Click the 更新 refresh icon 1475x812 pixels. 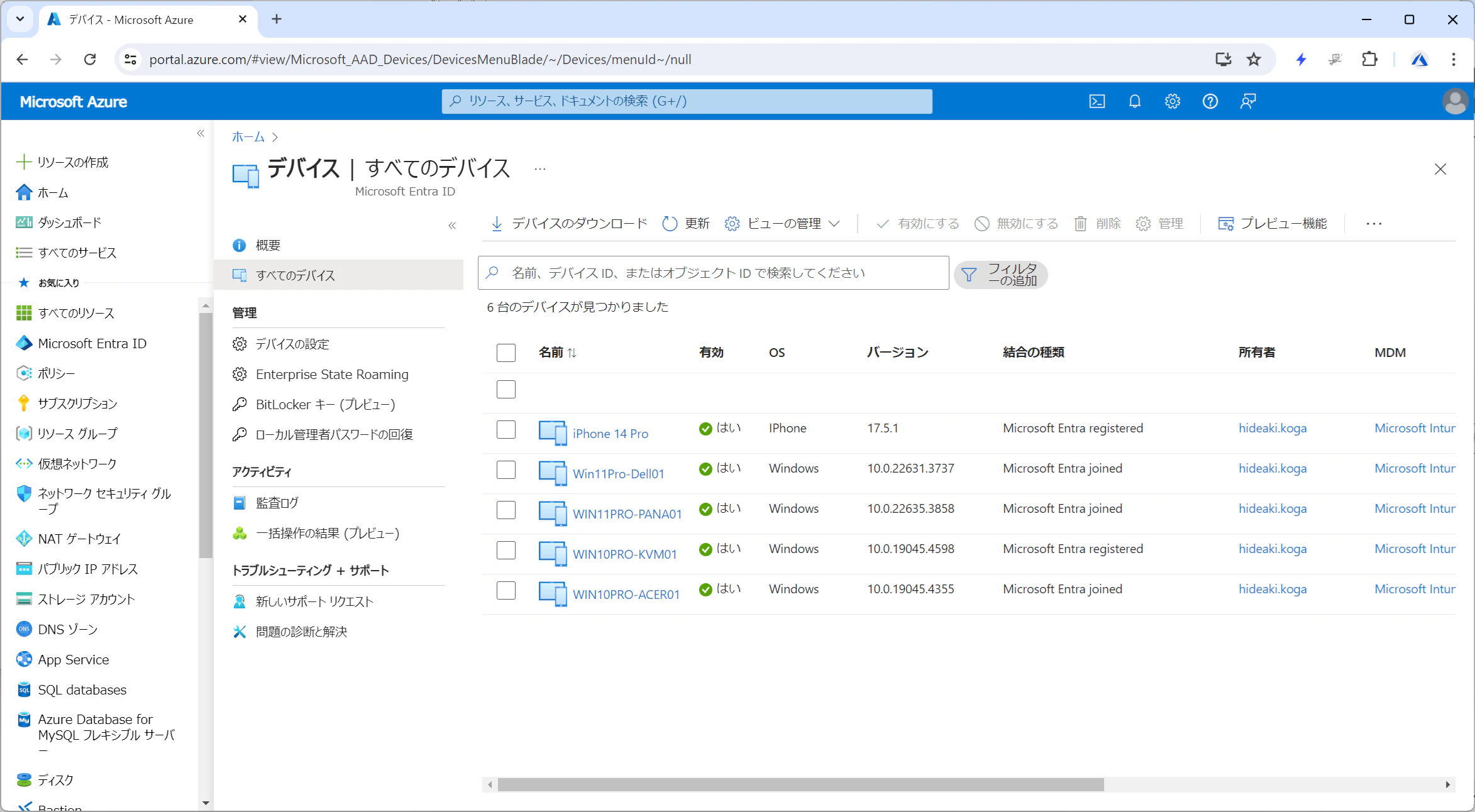670,224
